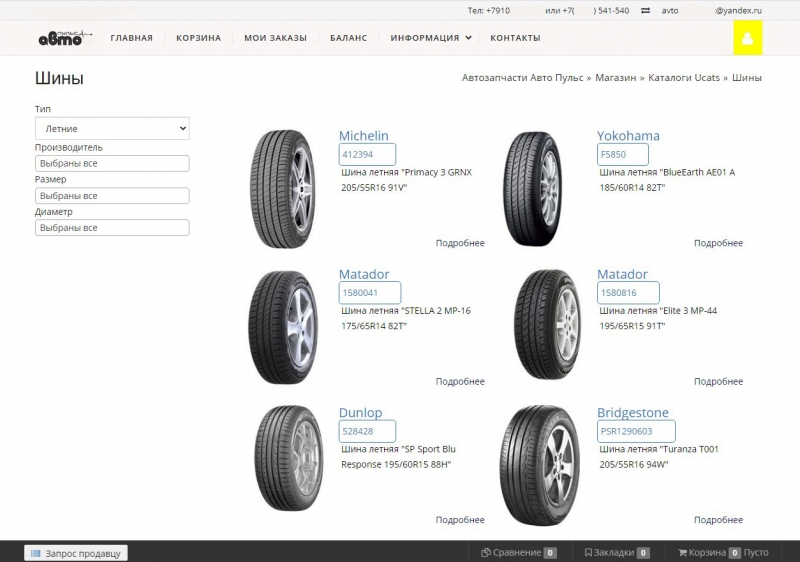Click Подробнее for Dunlop SP Sport
Image resolution: width=800 pixels, height=562 pixels.
(x=460, y=520)
